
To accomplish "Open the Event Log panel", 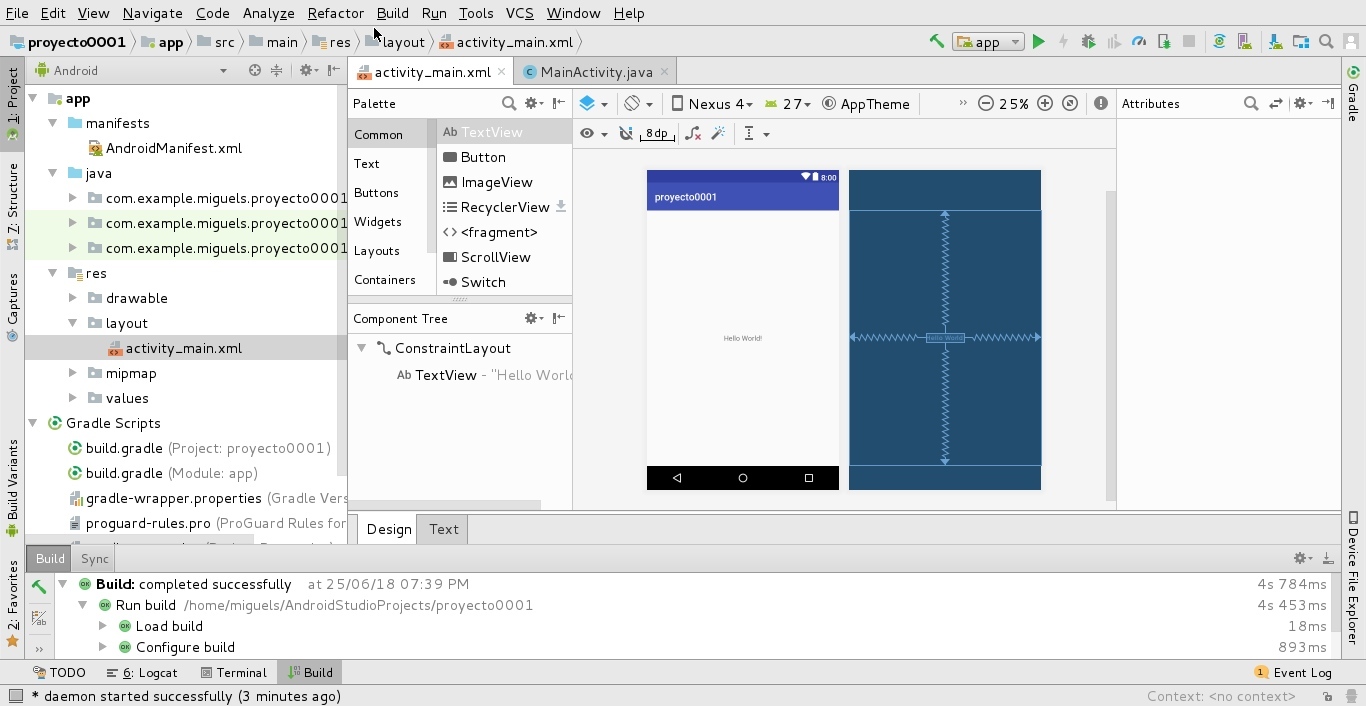I will 1301,673.
